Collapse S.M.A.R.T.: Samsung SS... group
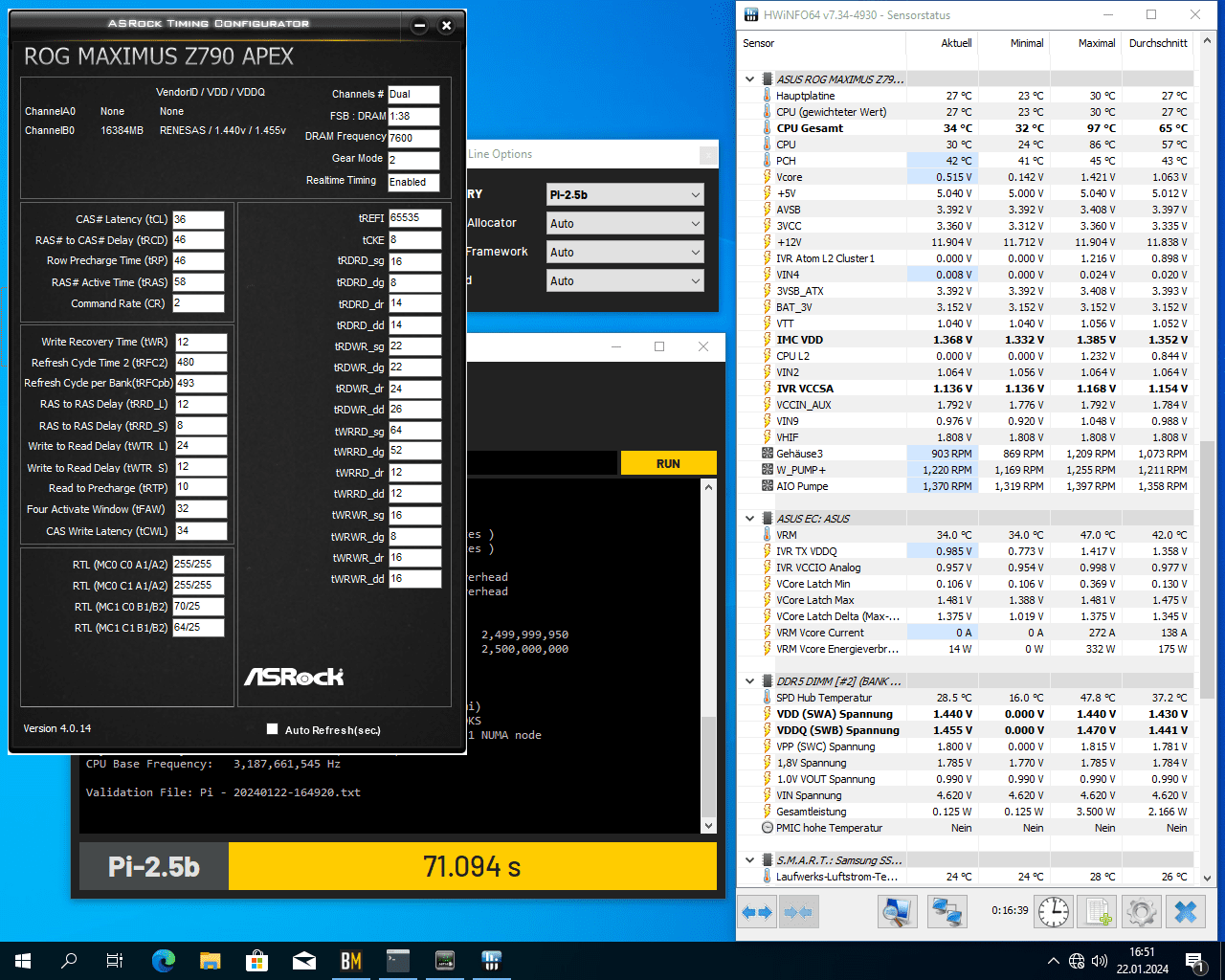The height and width of the screenshot is (980, 1225). coord(749,860)
